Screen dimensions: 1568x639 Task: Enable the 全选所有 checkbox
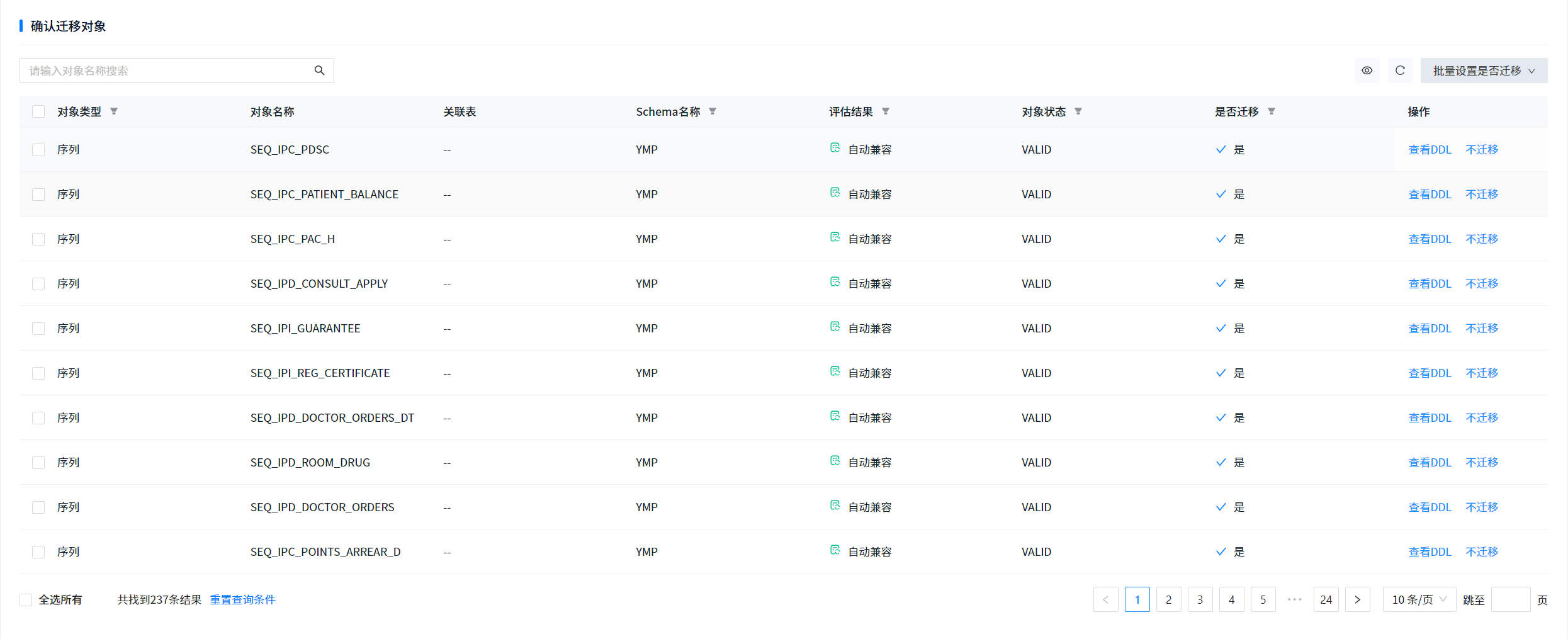26,599
